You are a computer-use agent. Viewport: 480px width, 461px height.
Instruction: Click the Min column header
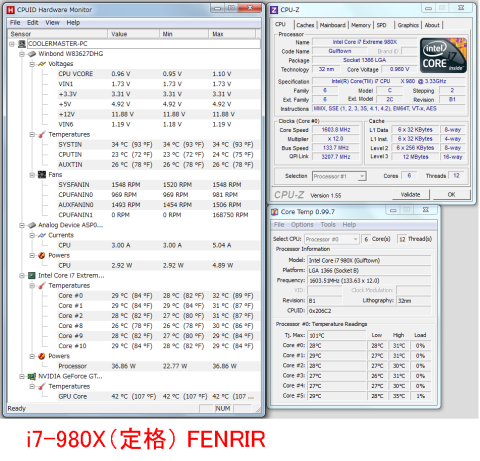click(184, 34)
